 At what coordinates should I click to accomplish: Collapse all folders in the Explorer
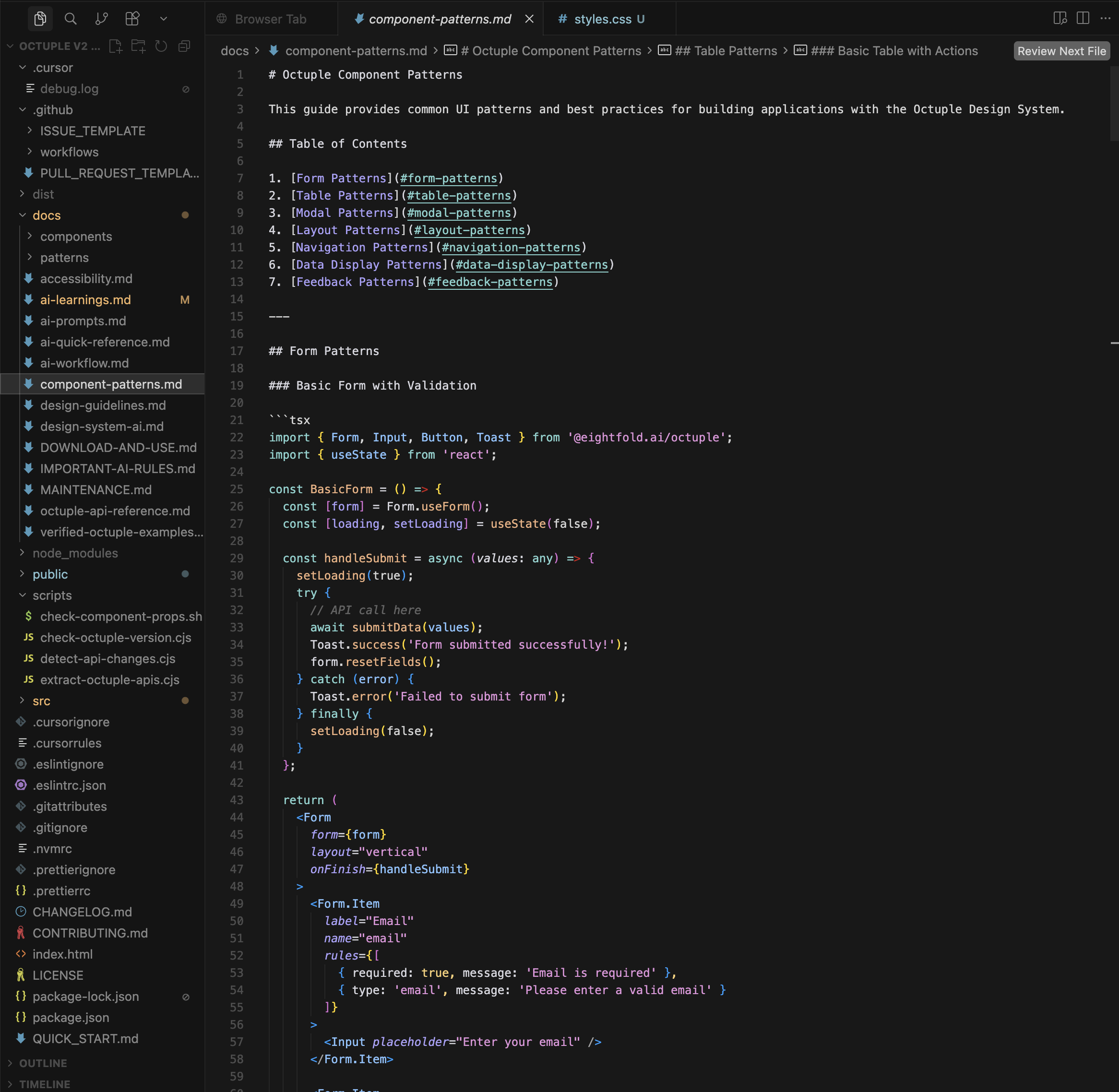183,47
